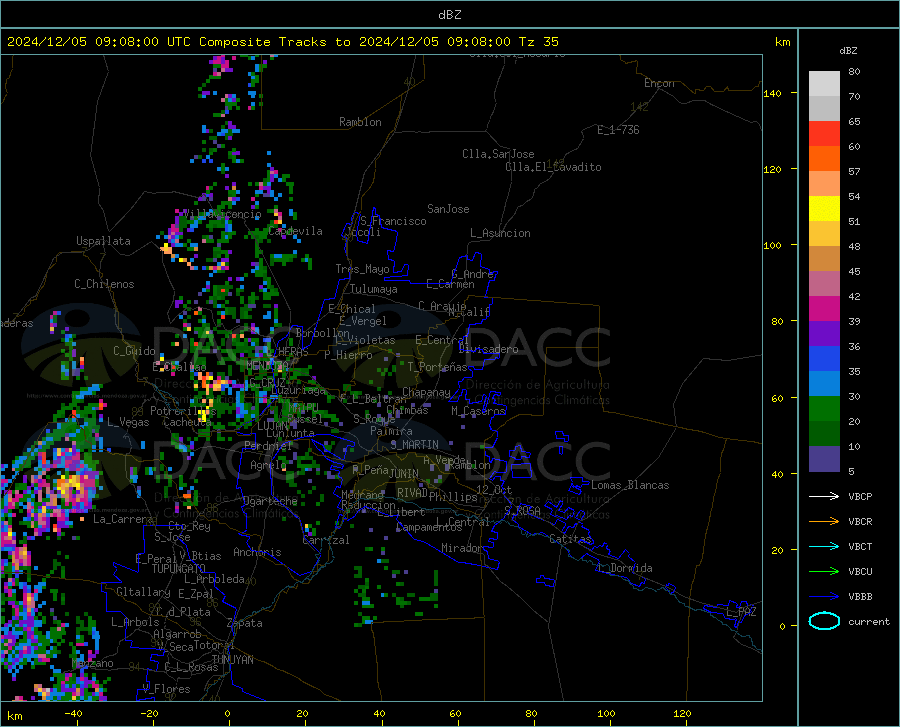Click the 'RIVAD' map label
900x727 pixels.
[412, 492]
